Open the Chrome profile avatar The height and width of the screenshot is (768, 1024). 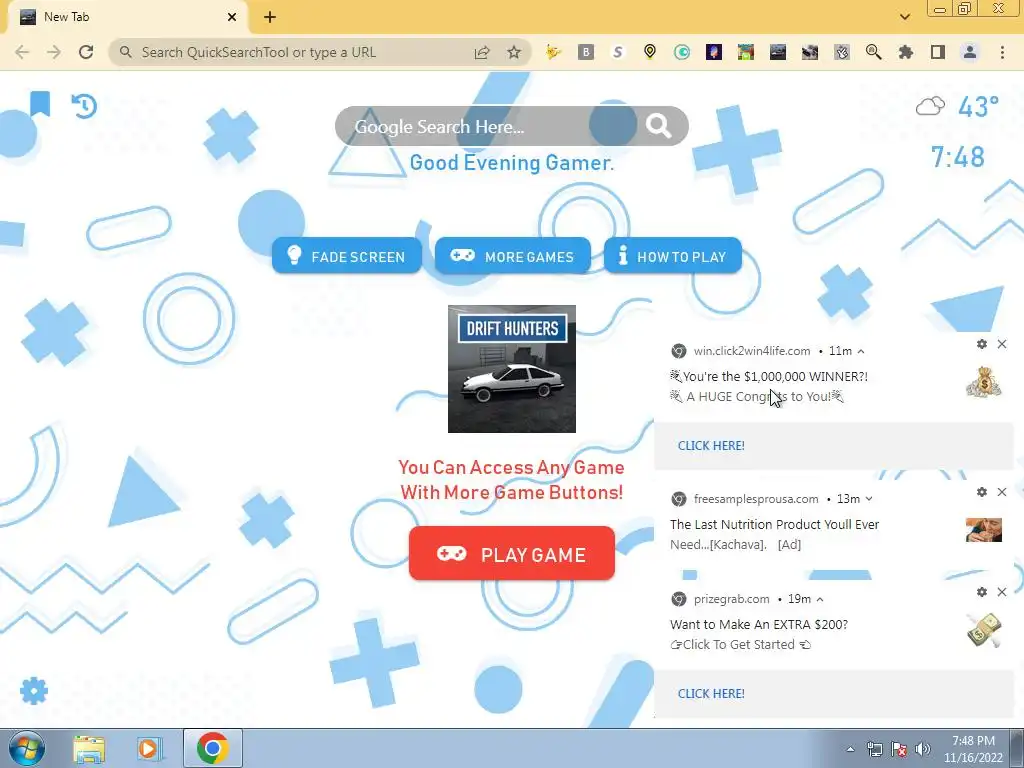(x=970, y=52)
